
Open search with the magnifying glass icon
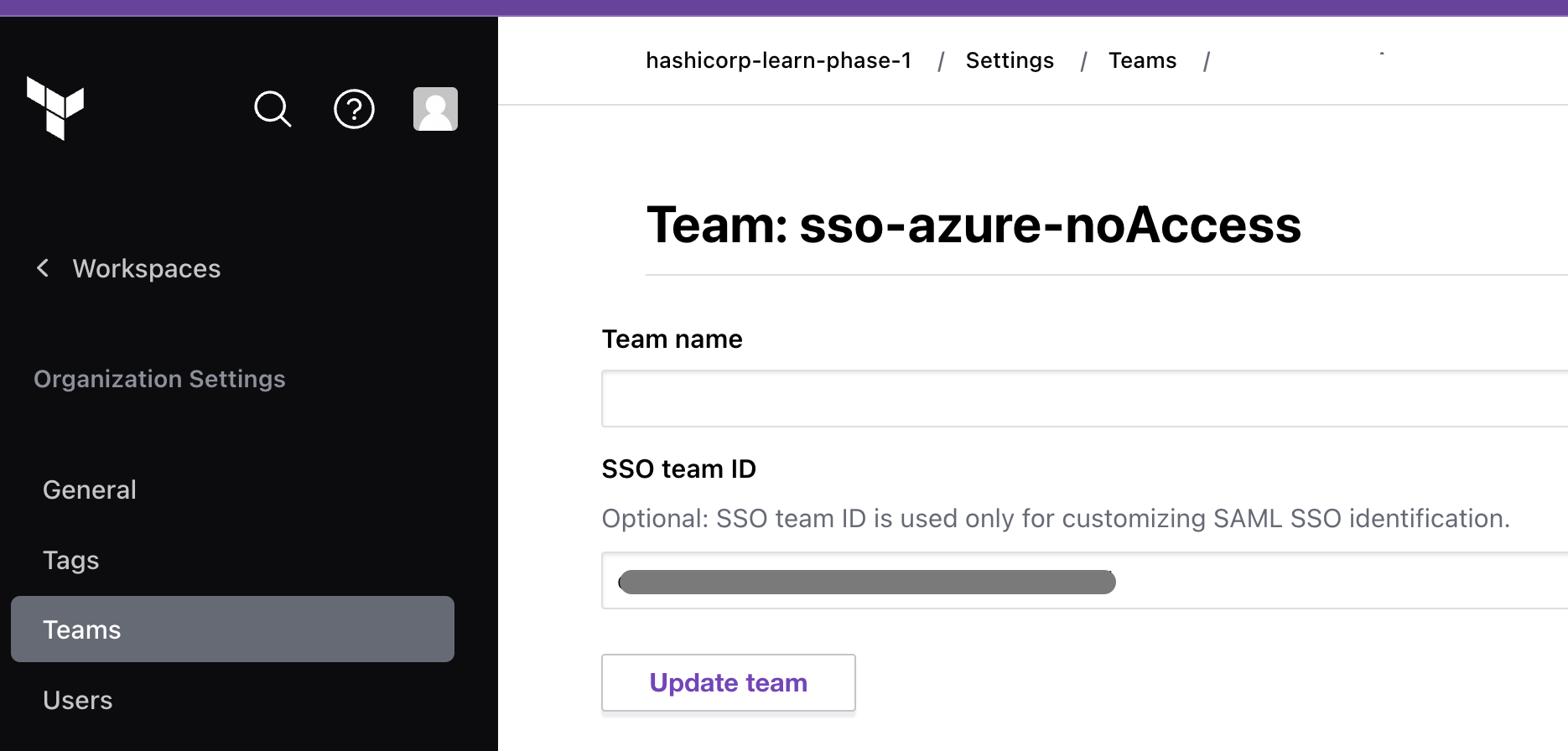tap(273, 109)
